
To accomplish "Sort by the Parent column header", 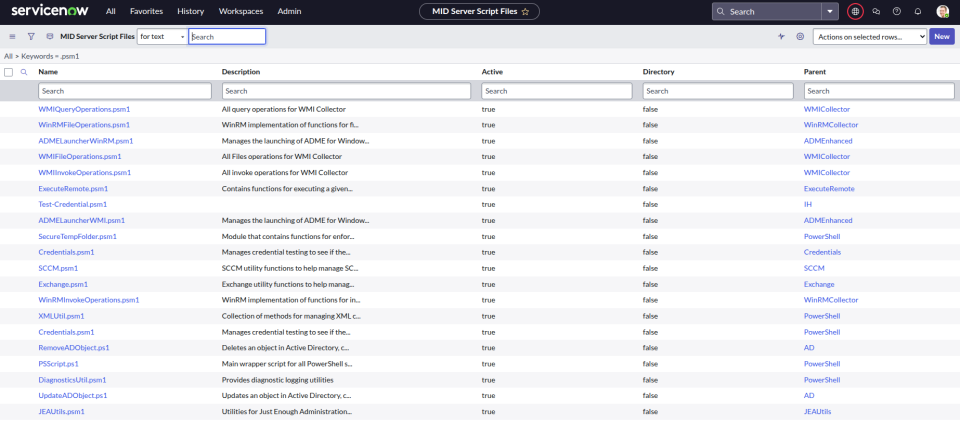I will tap(814, 72).
